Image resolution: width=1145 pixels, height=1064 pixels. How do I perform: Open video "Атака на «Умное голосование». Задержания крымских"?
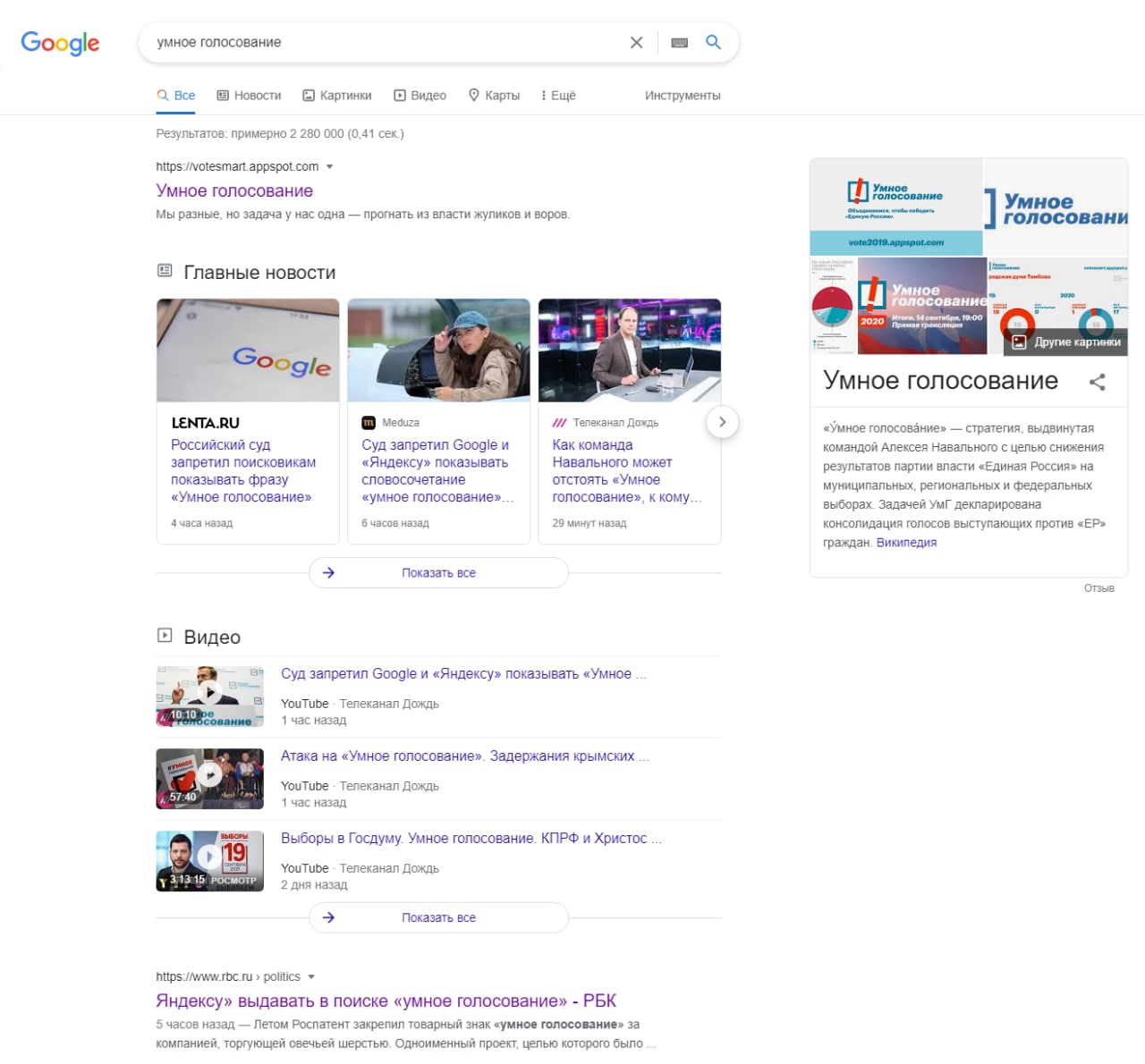[x=465, y=756]
